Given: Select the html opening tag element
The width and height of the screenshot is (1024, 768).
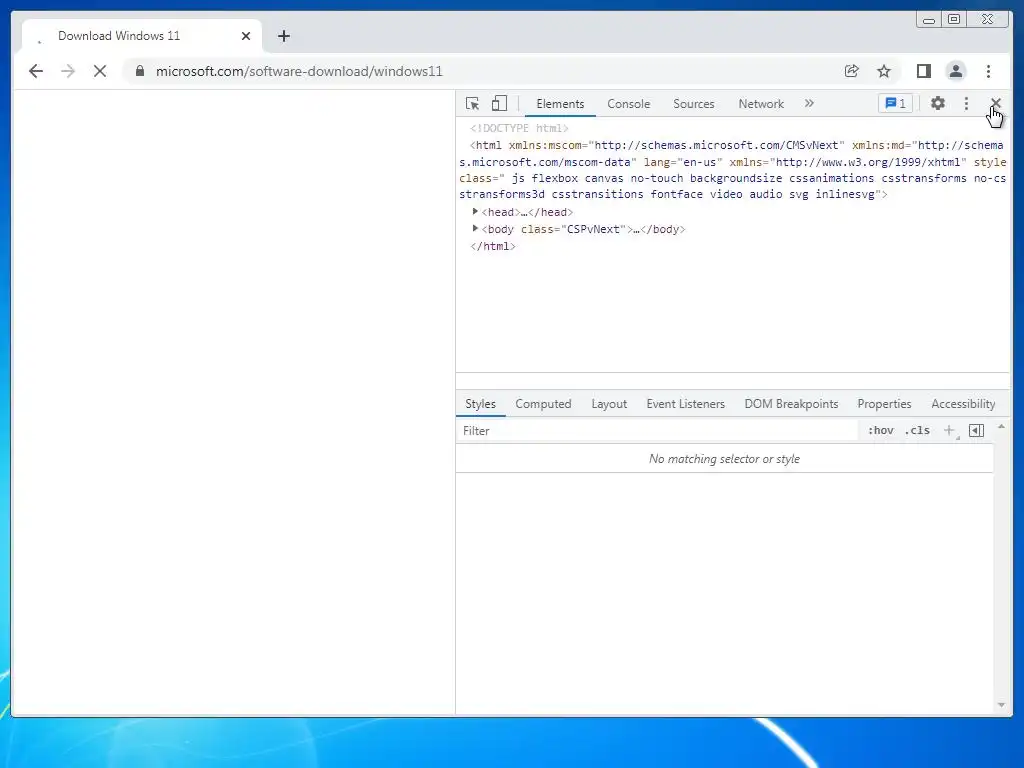Looking at the screenshot, I should (731, 170).
